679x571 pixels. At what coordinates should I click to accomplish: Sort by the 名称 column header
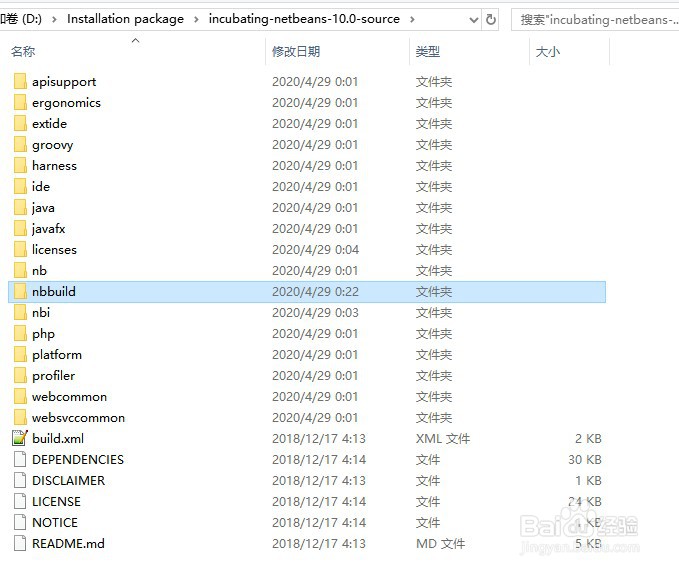pyautogui.click(x=23, y=52)
